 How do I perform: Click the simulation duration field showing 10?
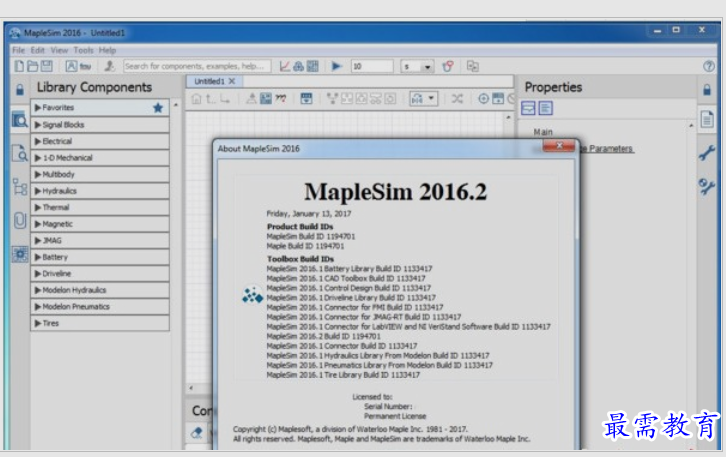pyautogui.click(x=372, y=66)
